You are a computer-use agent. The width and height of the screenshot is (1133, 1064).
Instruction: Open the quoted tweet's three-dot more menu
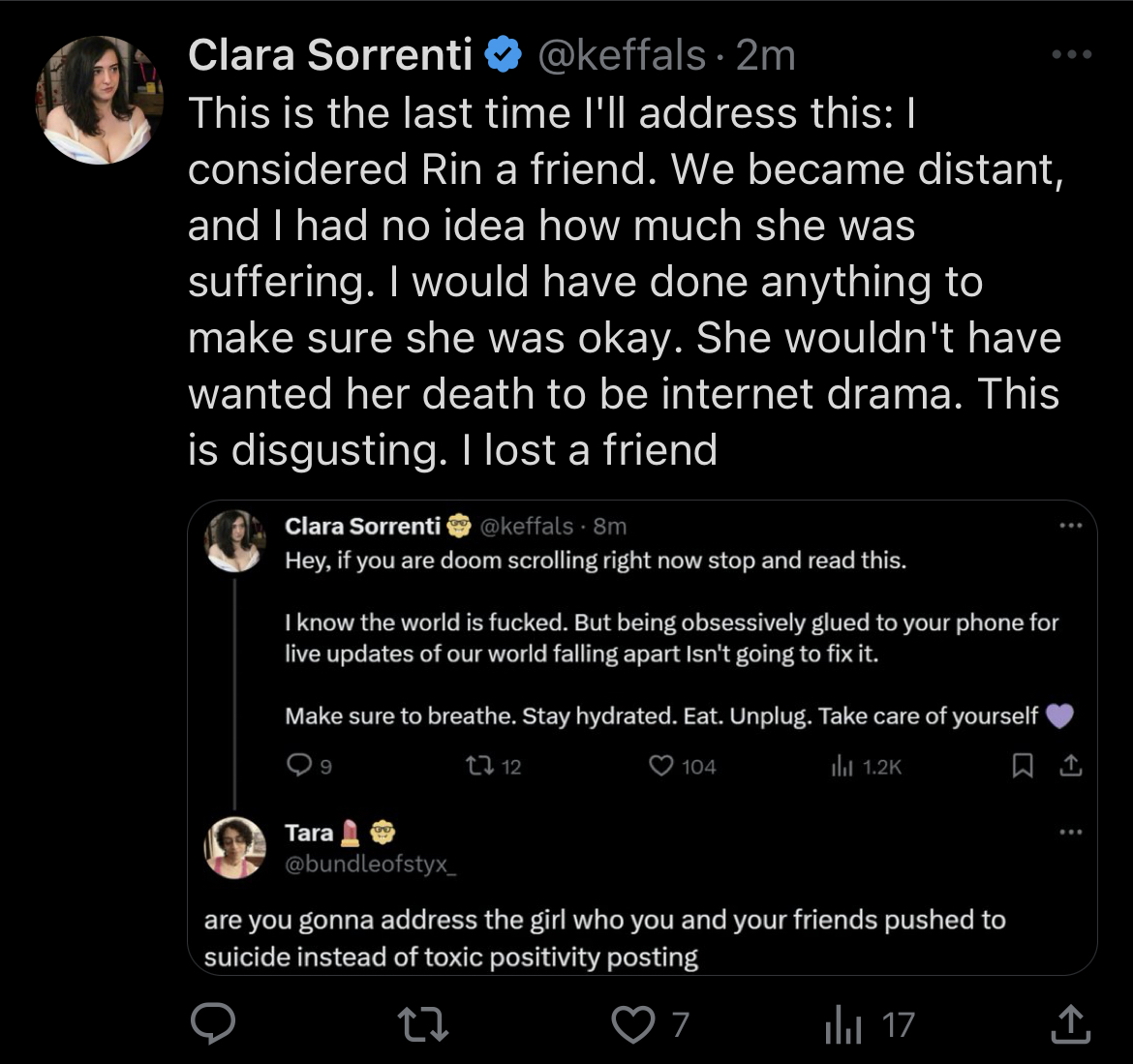(x=1071, y=525)
